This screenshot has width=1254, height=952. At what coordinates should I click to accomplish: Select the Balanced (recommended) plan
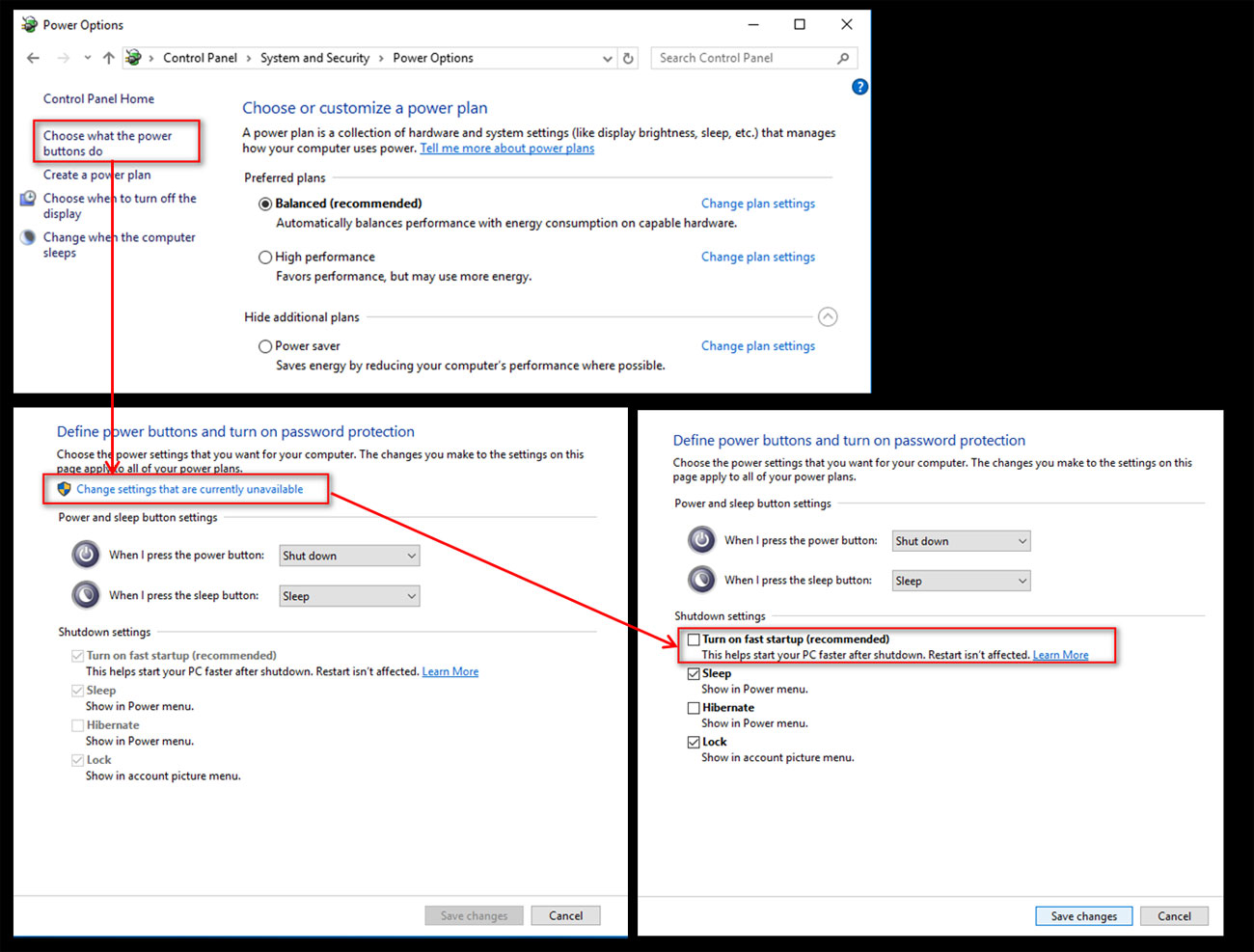(x=265, y=204)
